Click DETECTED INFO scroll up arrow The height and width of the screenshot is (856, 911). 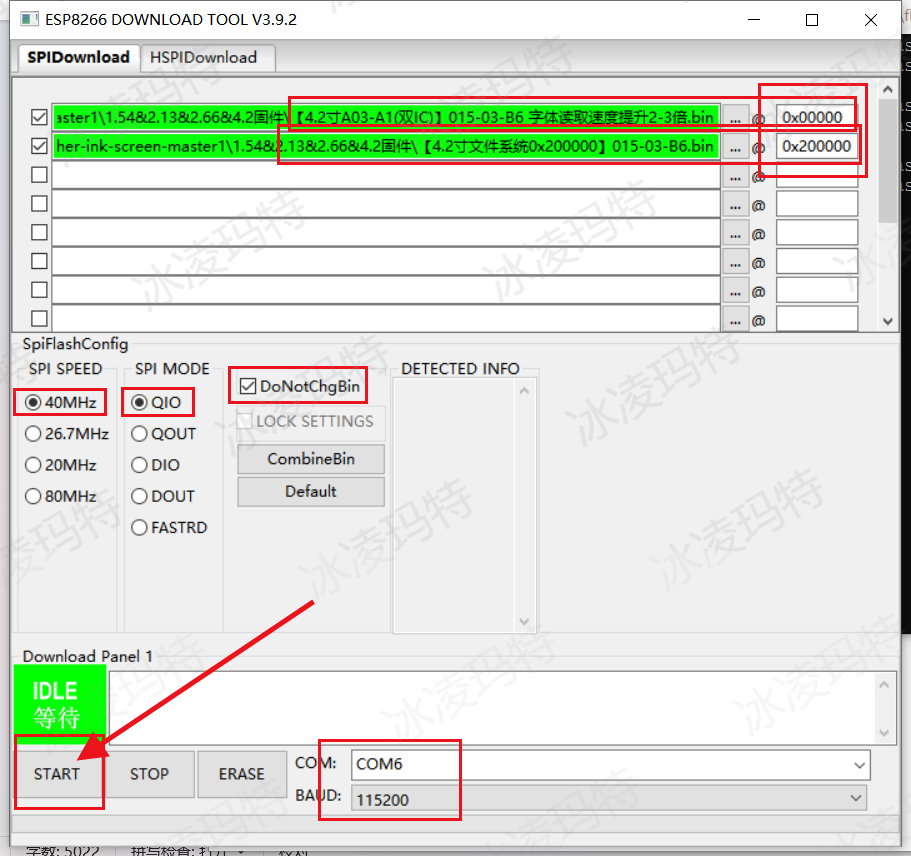pyautogui.click(x=524, y=391)
